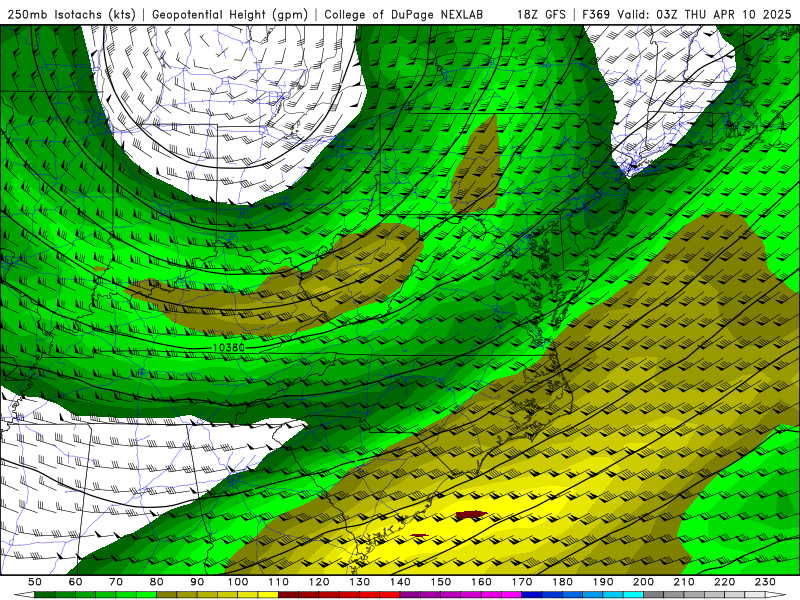Click the 100 value on the color scale

click(238, 582)
